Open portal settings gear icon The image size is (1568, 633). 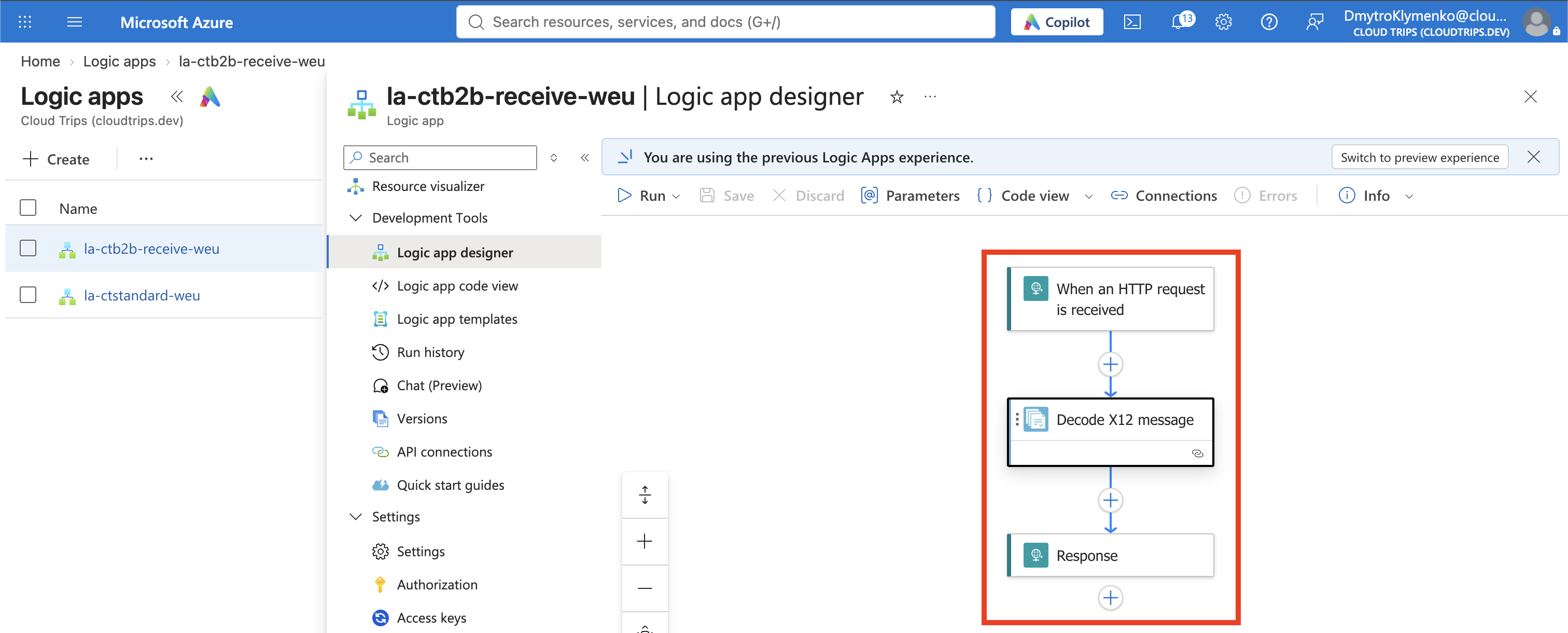[x=1223, y=22]
